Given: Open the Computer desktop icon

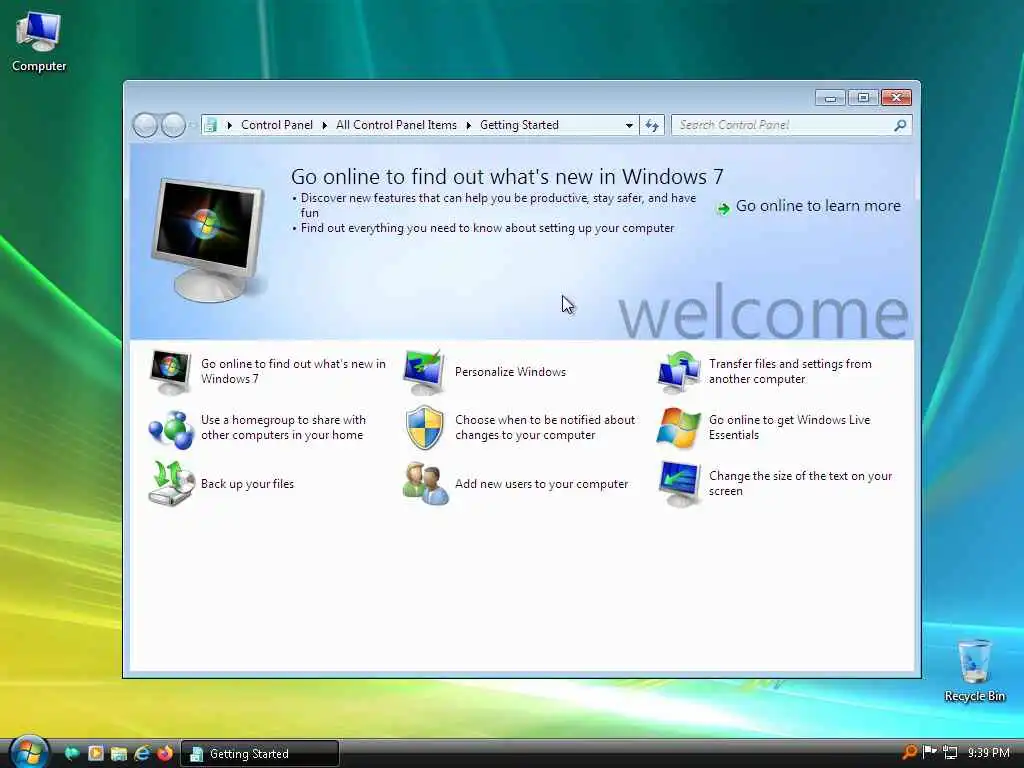Looking at the screenshot, I should click(x=39, y=41).
